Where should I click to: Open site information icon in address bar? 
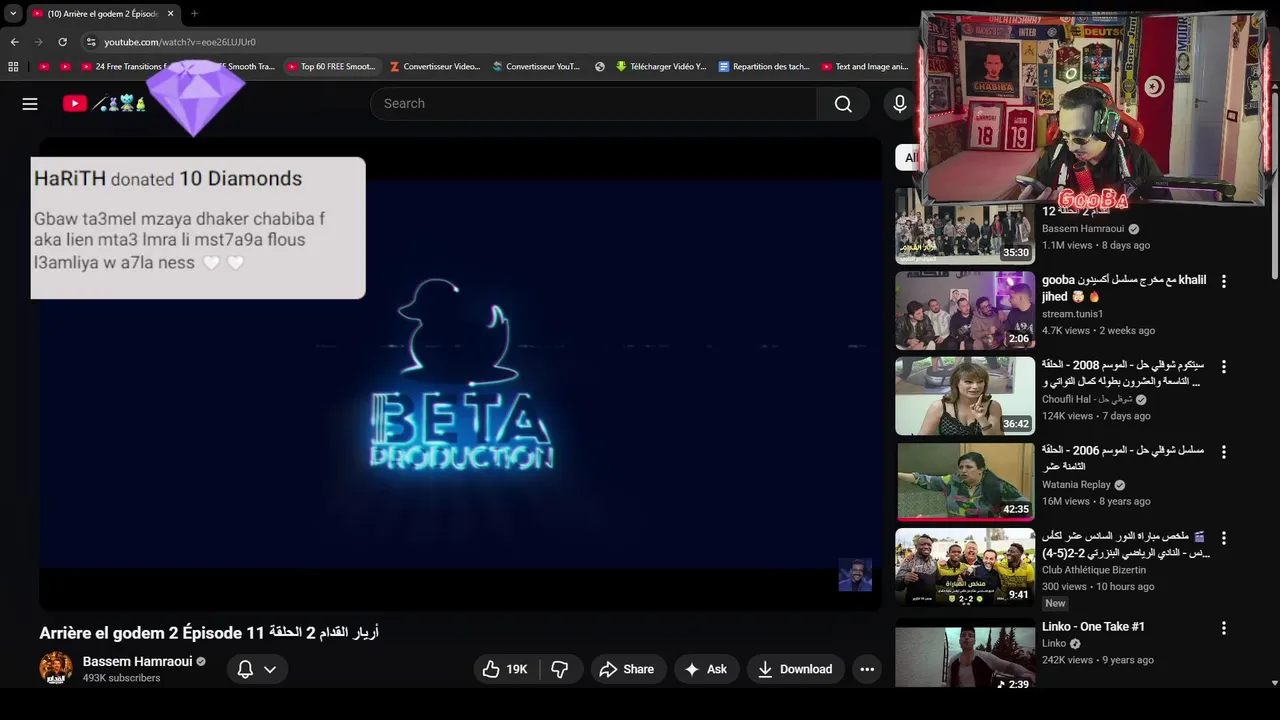(x=91, y=42)
